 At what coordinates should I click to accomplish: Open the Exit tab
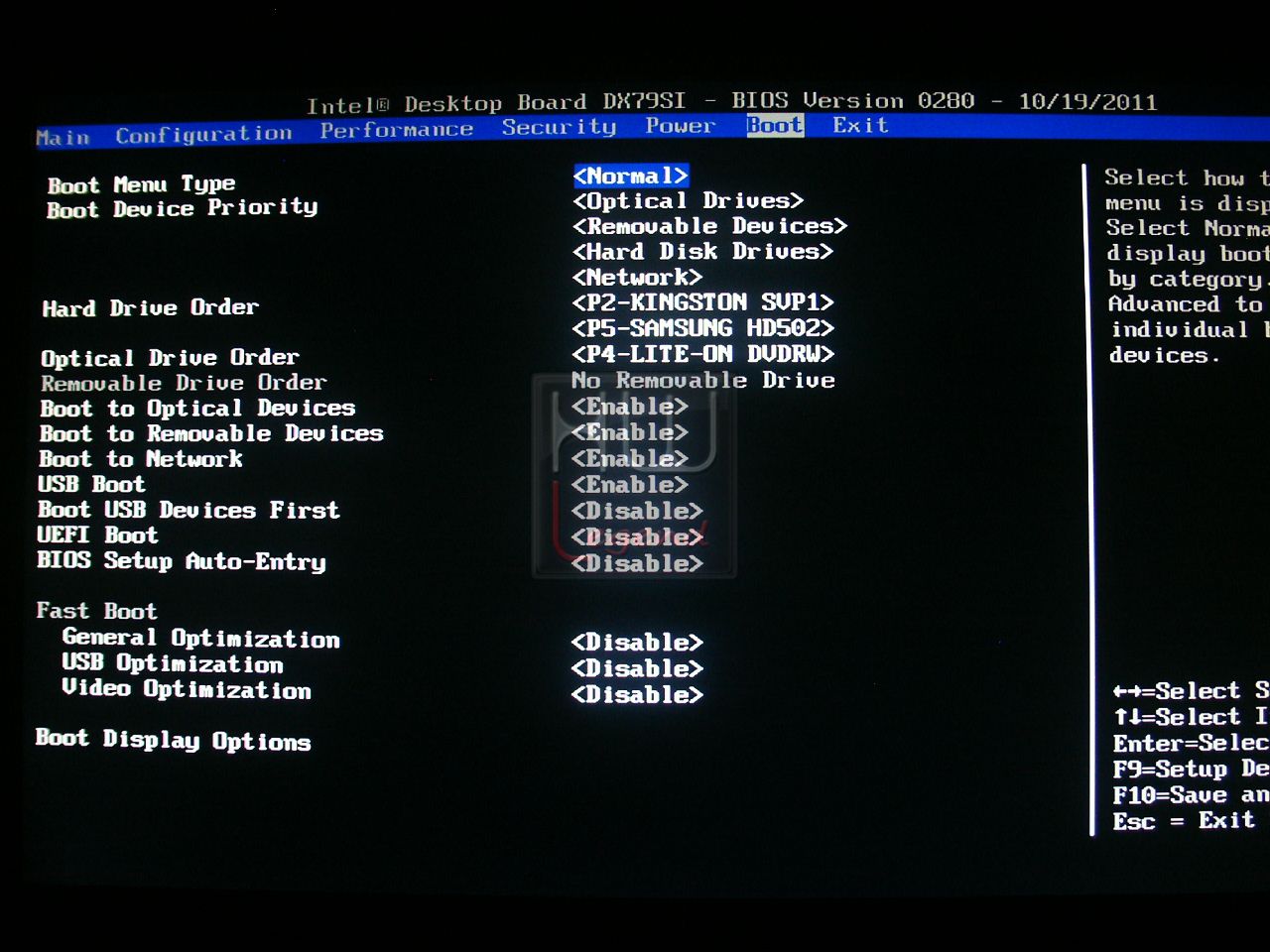(x=860, y=125)
